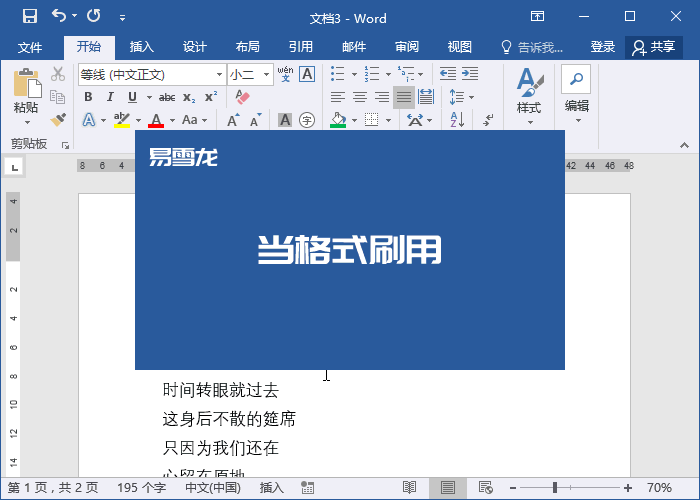This screenshot has height=500, width=700.
Task: Click the 登录 sign-in button
Action: point(602,47)
